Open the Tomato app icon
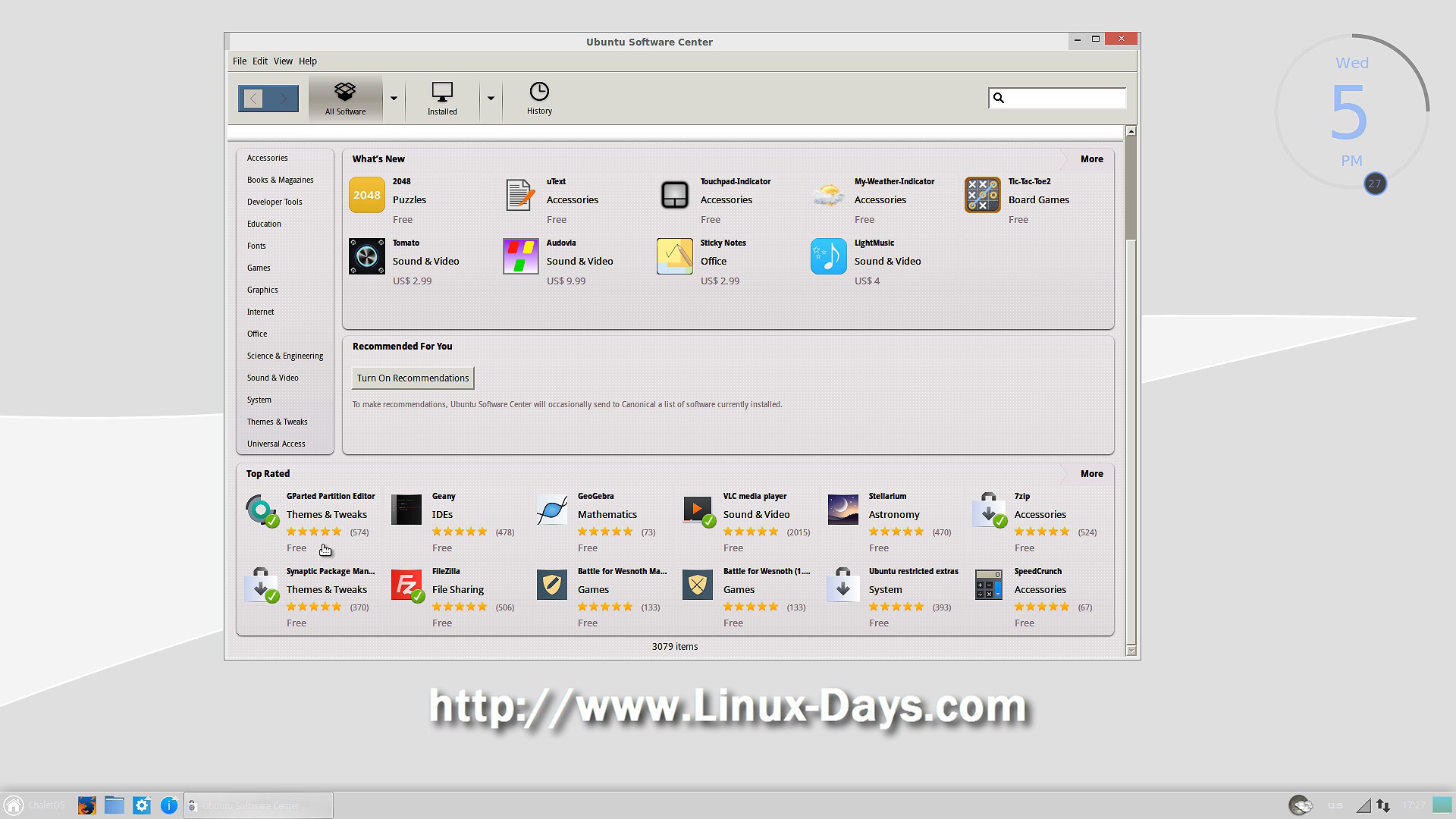 coord(367,256)
